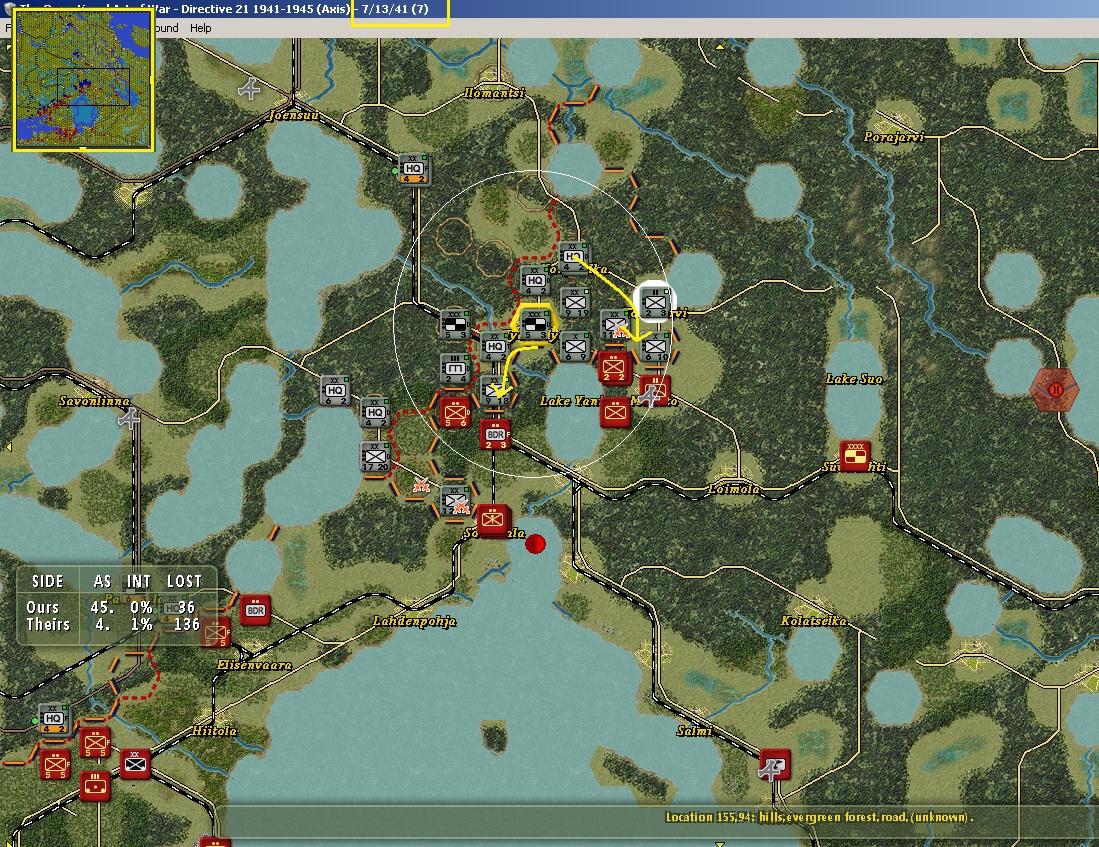The image size is (1099, 847).
Task: Select the red 5-6 infantry unit
Action: (455, 412)
